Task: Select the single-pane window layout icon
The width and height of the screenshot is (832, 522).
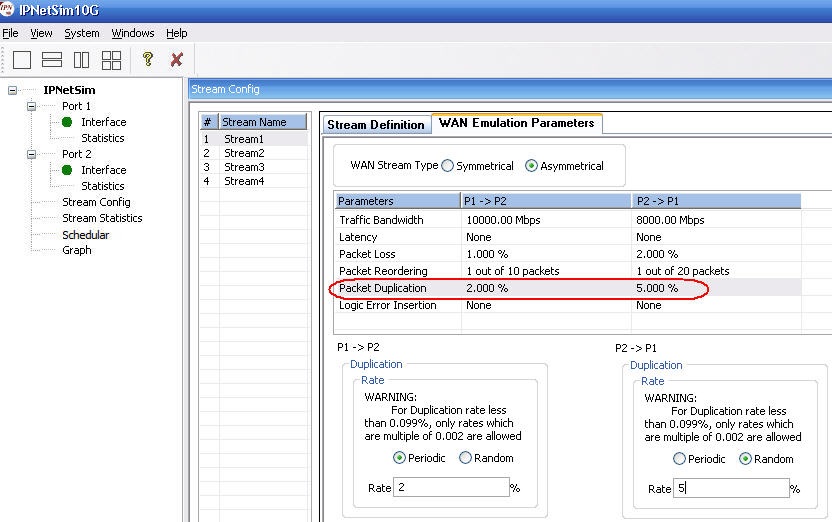Action: (22, 60)
